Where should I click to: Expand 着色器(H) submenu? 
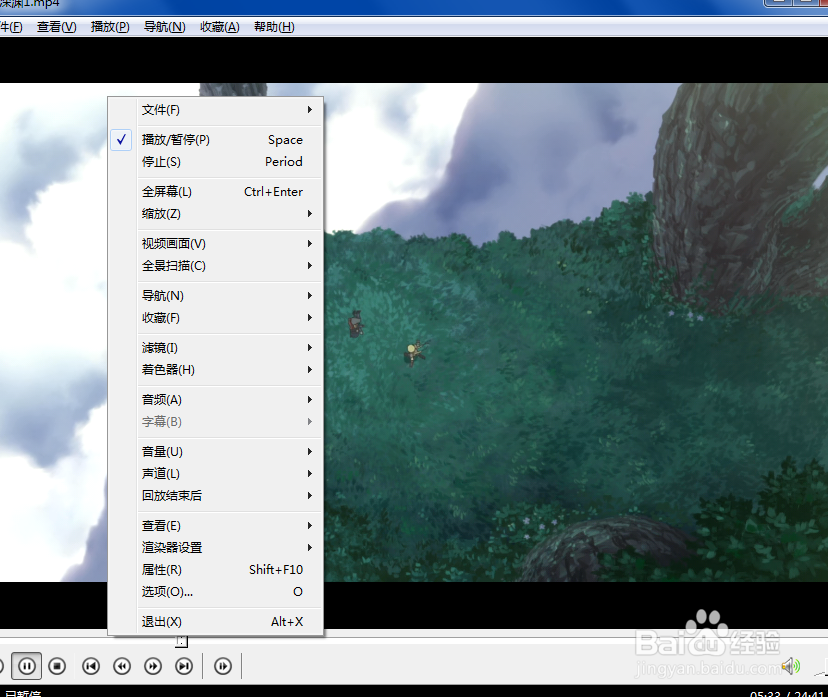point(215,370)
